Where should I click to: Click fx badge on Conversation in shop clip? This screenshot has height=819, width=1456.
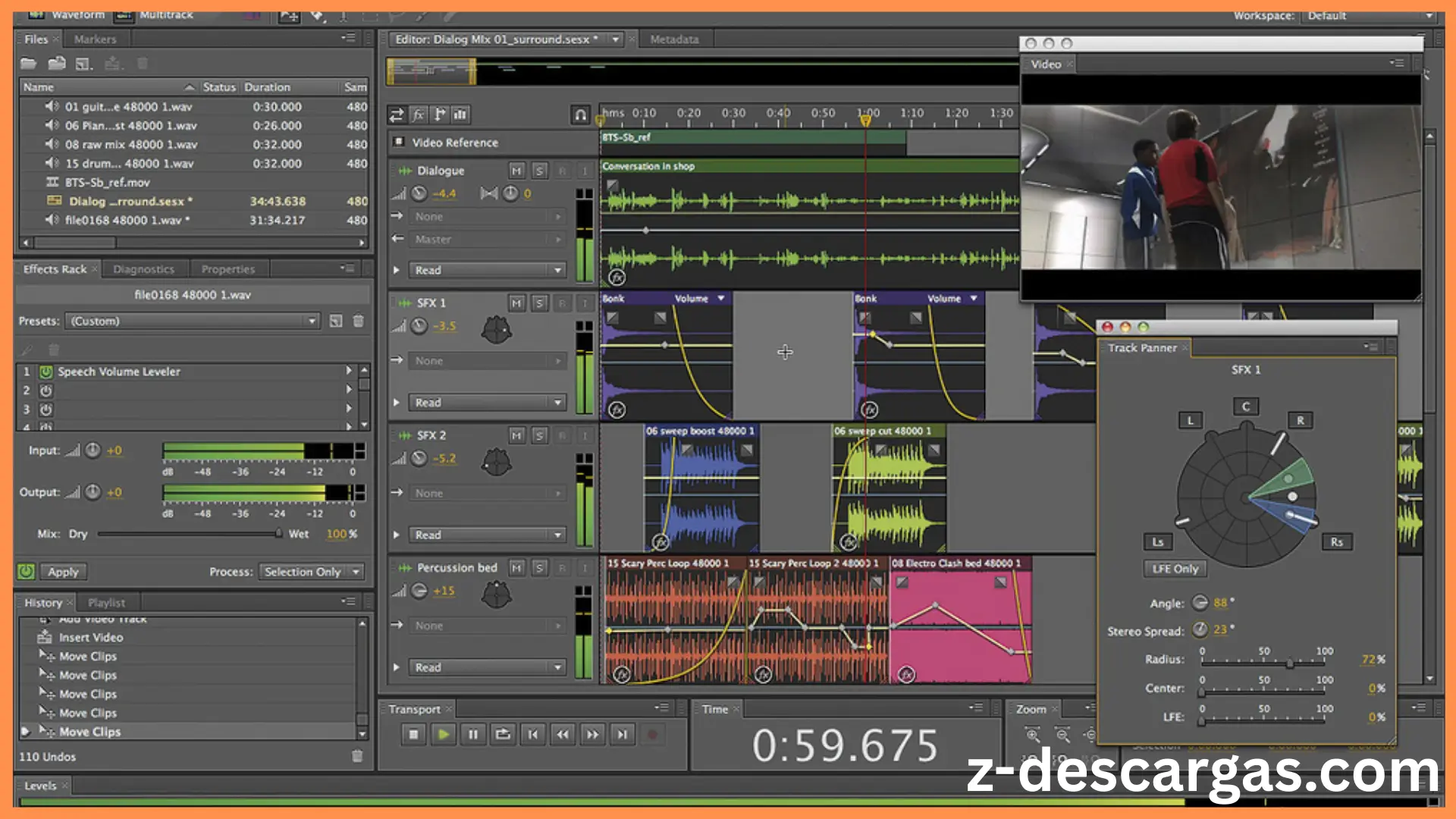(617, 278)
